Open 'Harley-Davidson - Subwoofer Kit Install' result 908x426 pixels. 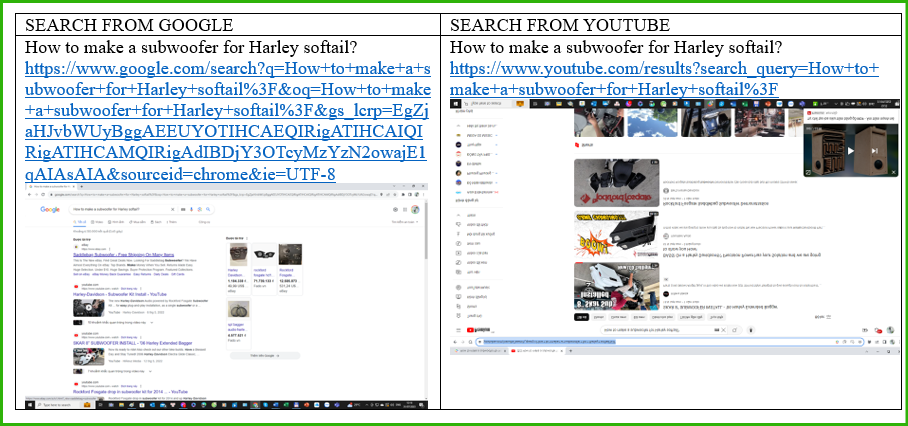(x=119, y=294)
